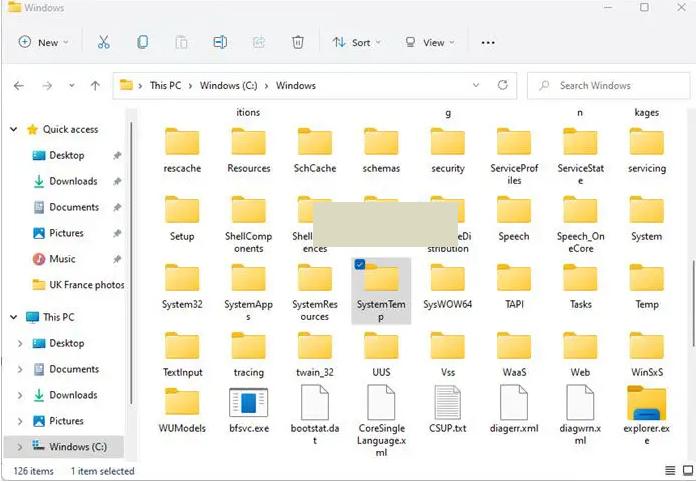Expand address bar history dropdown

476,85
